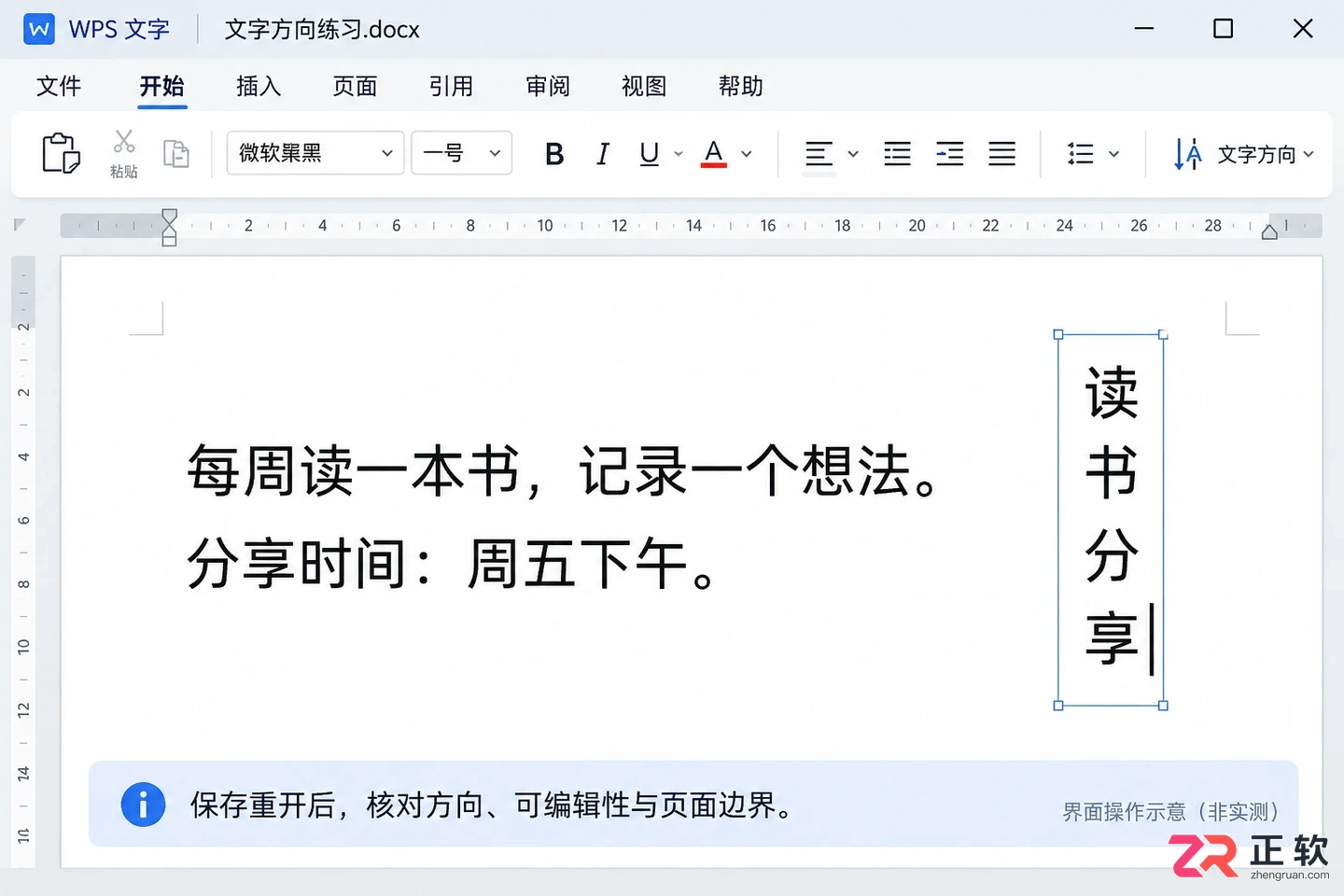The image size is (1344, 896).
Task: Switch to the 页面 tab
Action: tap(356, 86)
